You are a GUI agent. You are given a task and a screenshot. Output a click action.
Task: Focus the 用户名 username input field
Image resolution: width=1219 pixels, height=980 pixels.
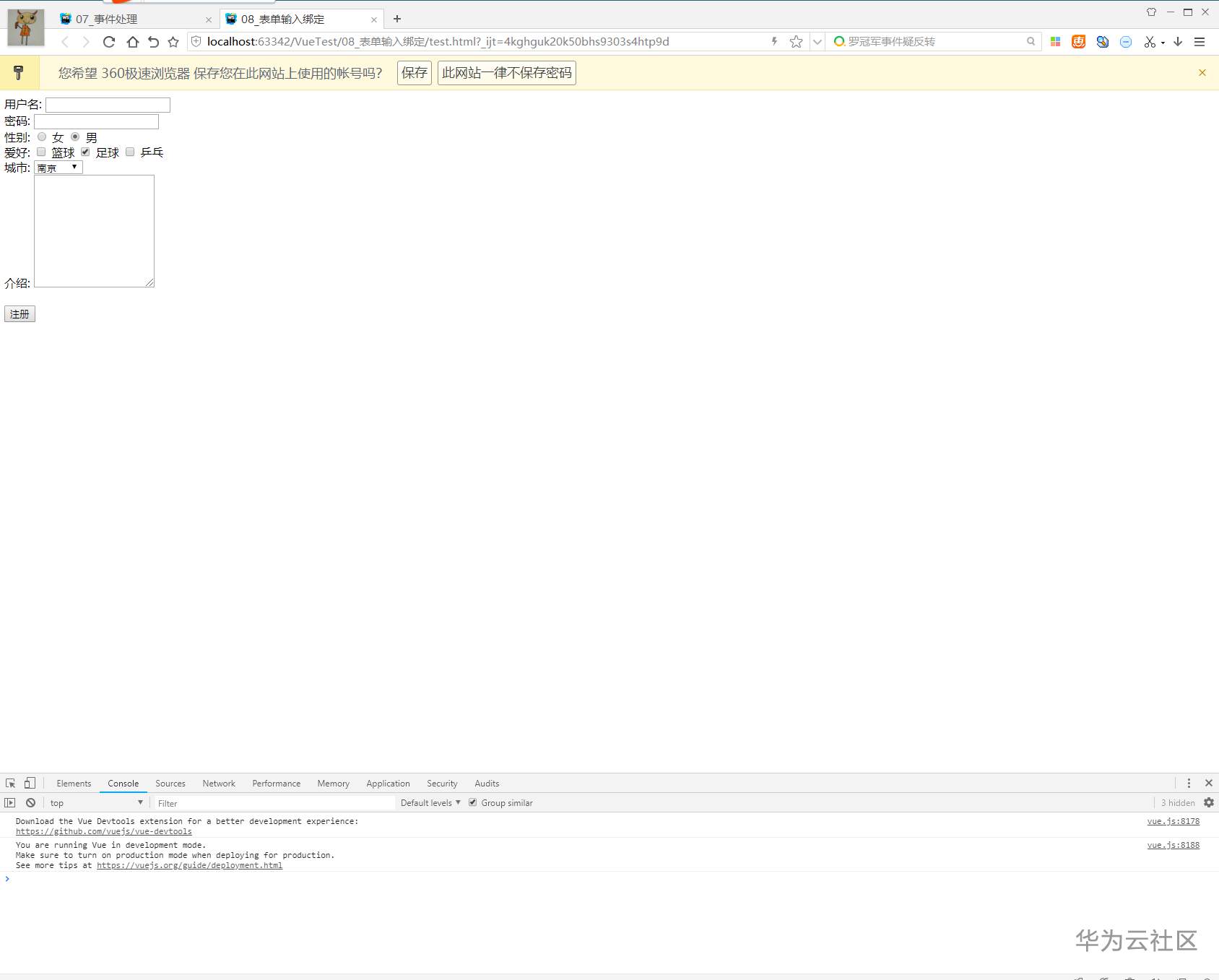[108, 105]
